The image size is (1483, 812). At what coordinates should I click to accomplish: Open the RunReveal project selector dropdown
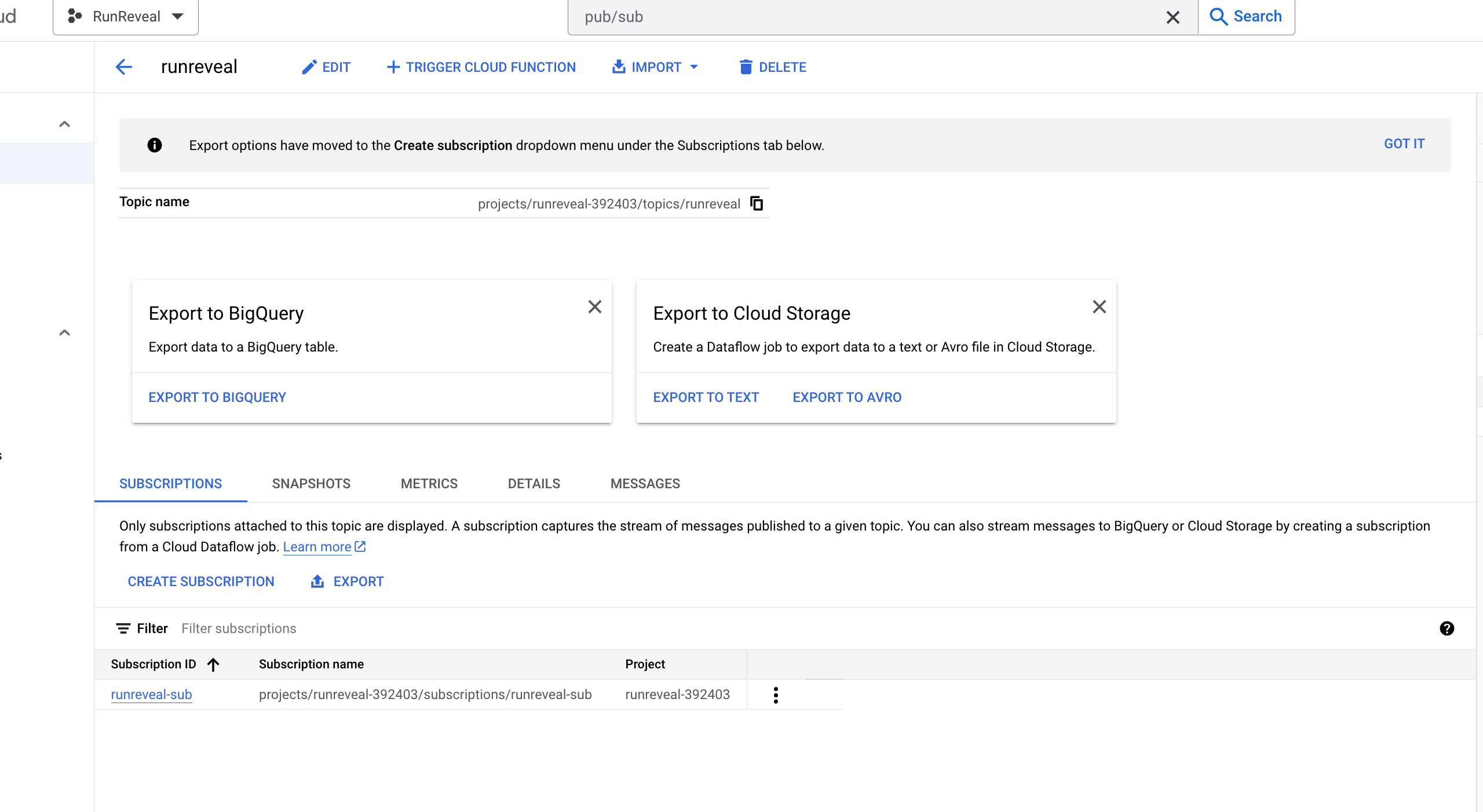[126, 17]
